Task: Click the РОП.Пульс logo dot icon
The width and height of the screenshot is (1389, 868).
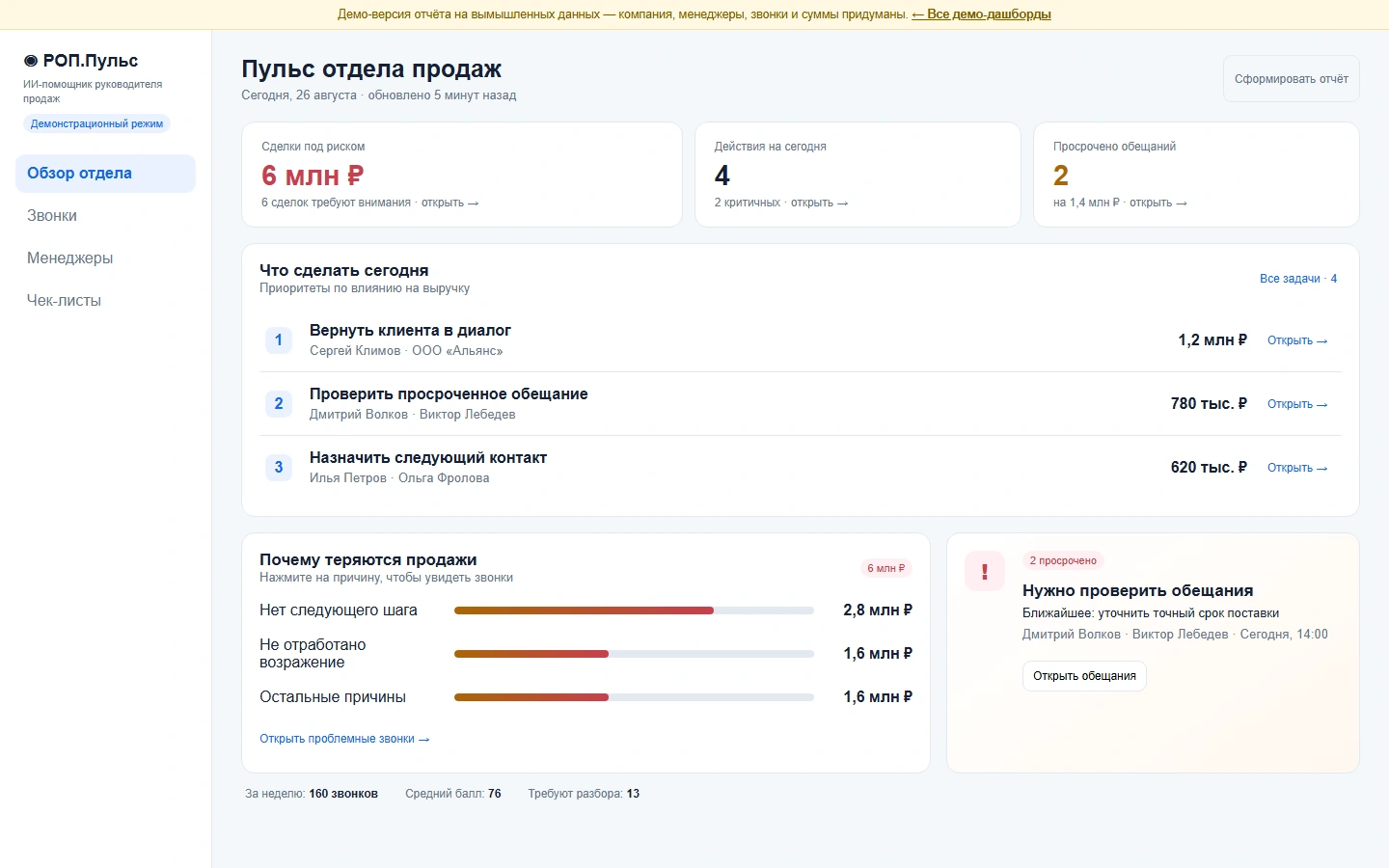Action: (x=30, y=61)
